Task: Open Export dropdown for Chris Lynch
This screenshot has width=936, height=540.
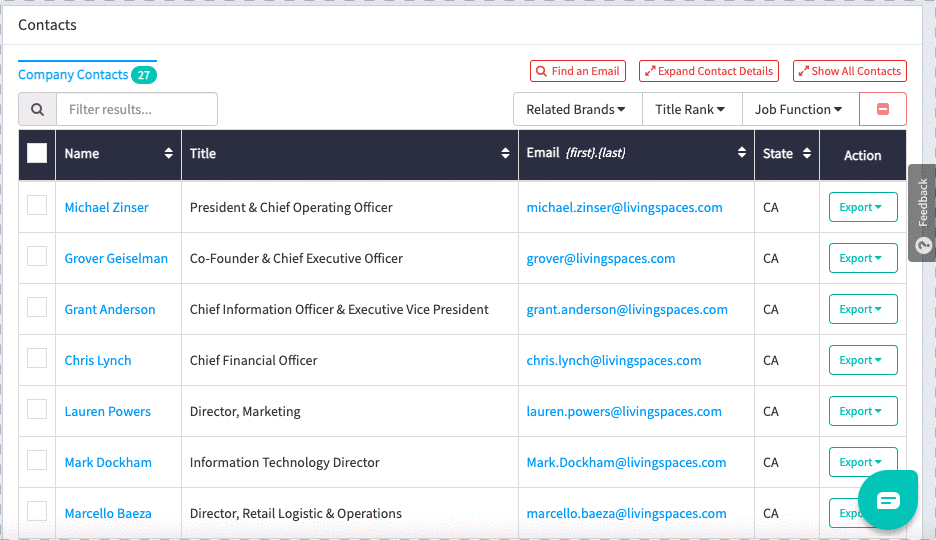Action: [x=863, y=360]
